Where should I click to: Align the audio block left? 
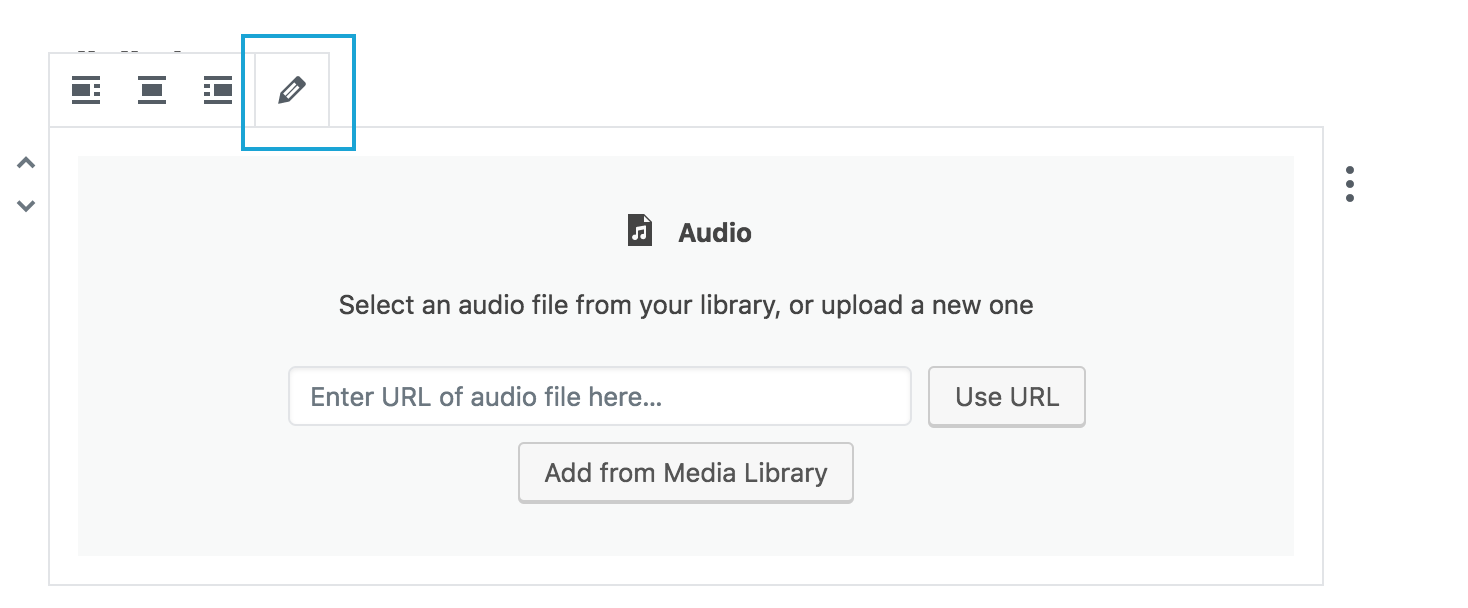(x=86, y=91)
